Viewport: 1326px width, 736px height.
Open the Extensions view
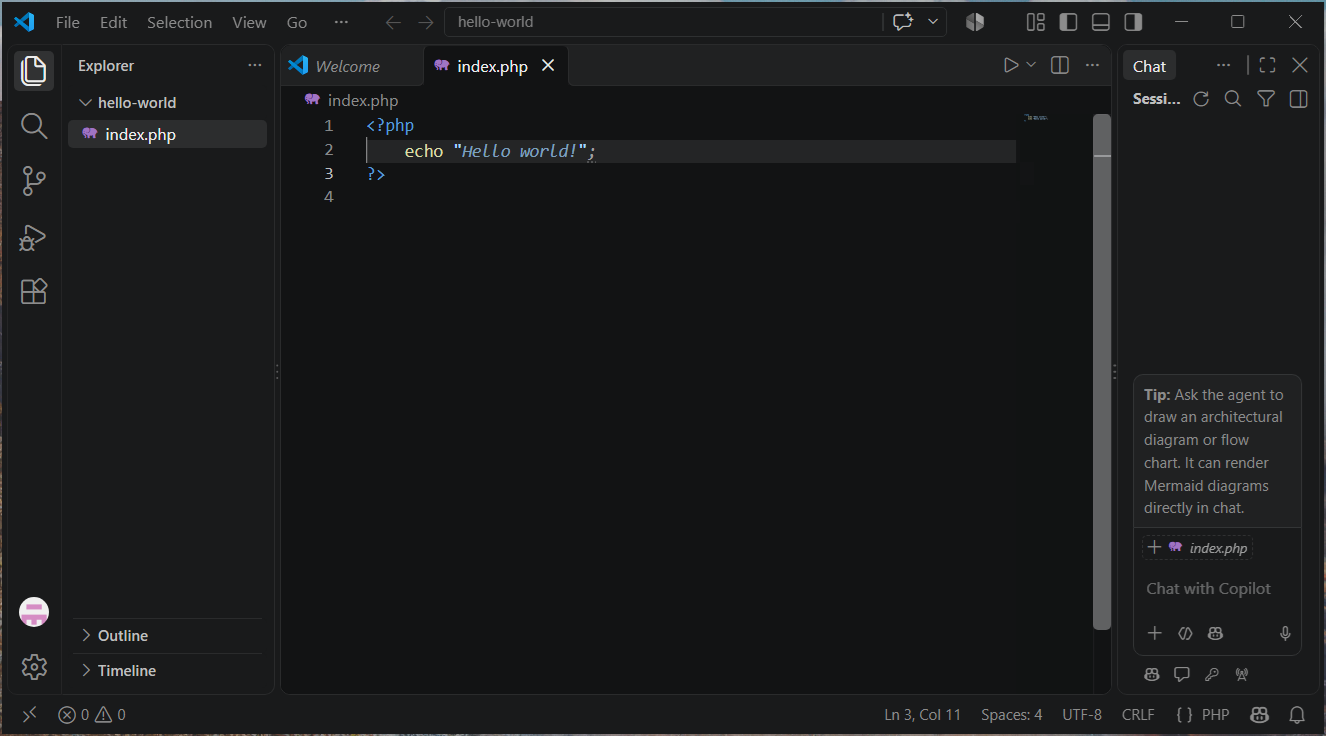pos(34,291)
